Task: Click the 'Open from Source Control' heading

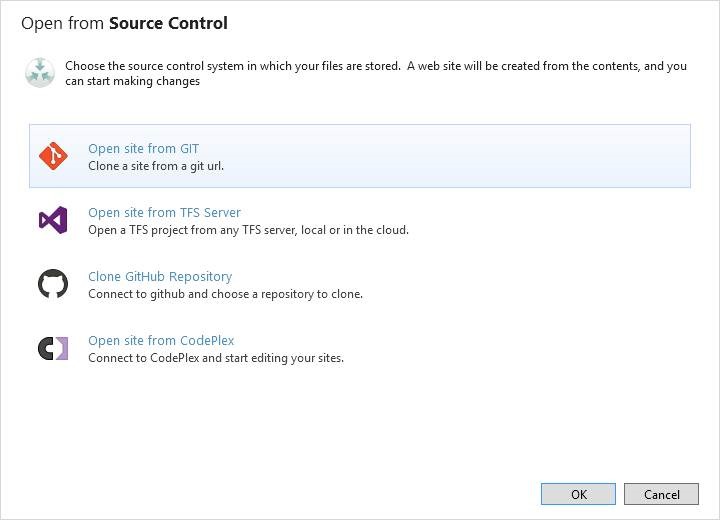Action: pyautogui.click(x=124, y=23)
